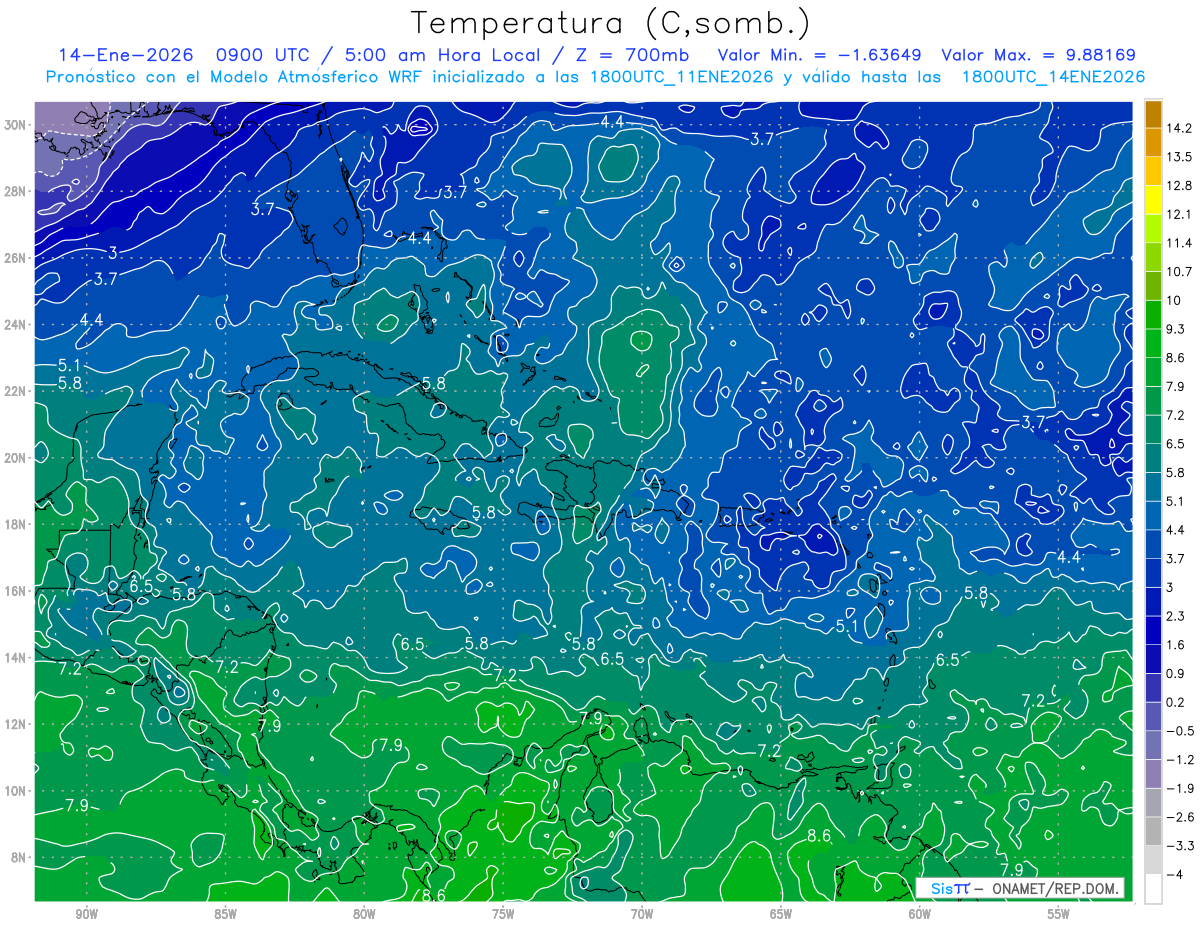This screenshot has height=927, width=1200.
Task: Click the 20N latitude axis label
Action: point(16,458)
